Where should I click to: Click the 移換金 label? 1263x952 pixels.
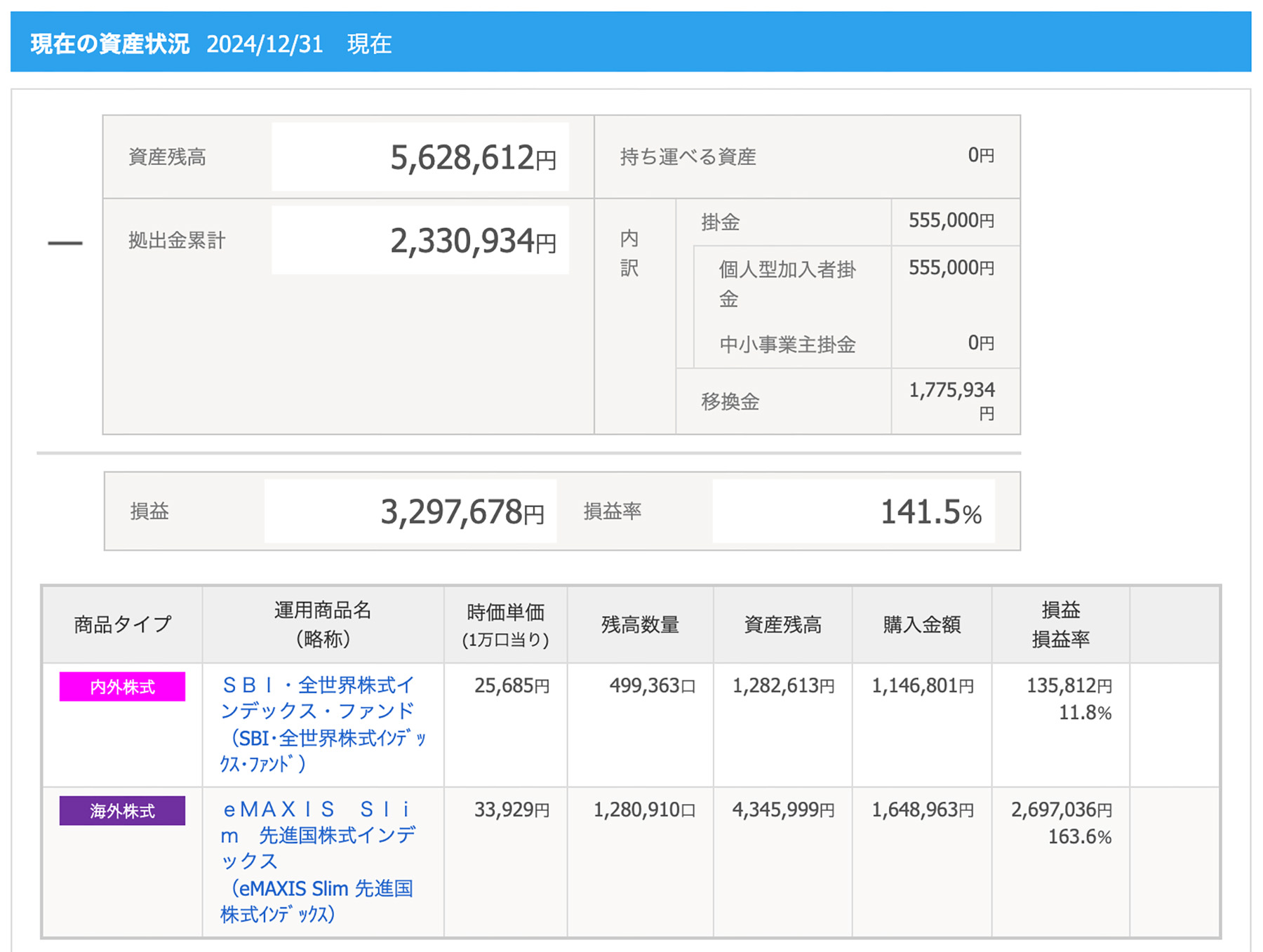[730, 401]
